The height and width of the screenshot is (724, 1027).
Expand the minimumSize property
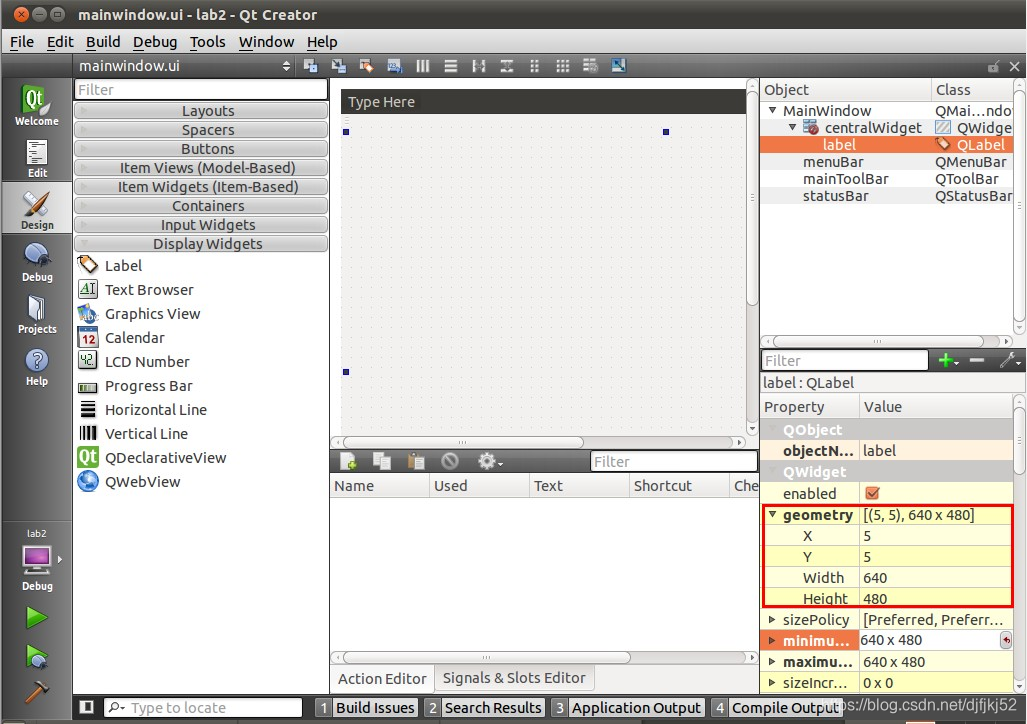(772, 640)
